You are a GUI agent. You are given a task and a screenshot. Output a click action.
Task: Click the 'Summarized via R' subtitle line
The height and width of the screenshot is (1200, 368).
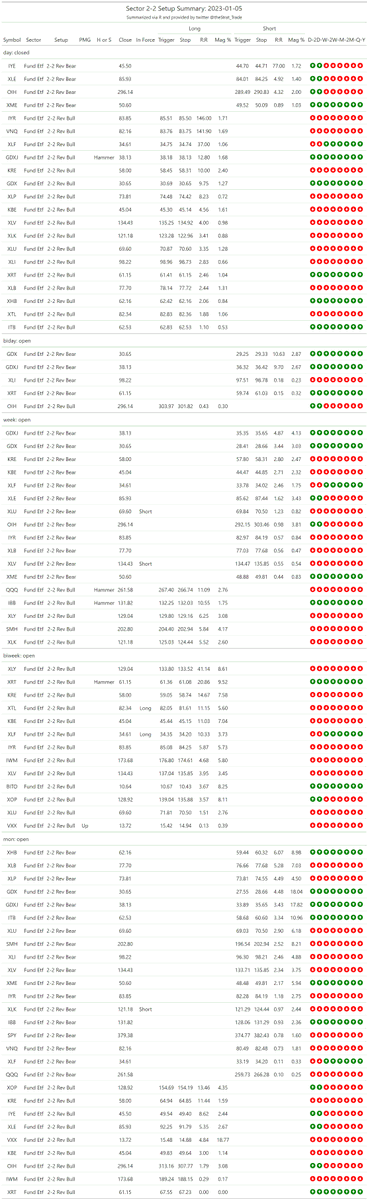184,16
